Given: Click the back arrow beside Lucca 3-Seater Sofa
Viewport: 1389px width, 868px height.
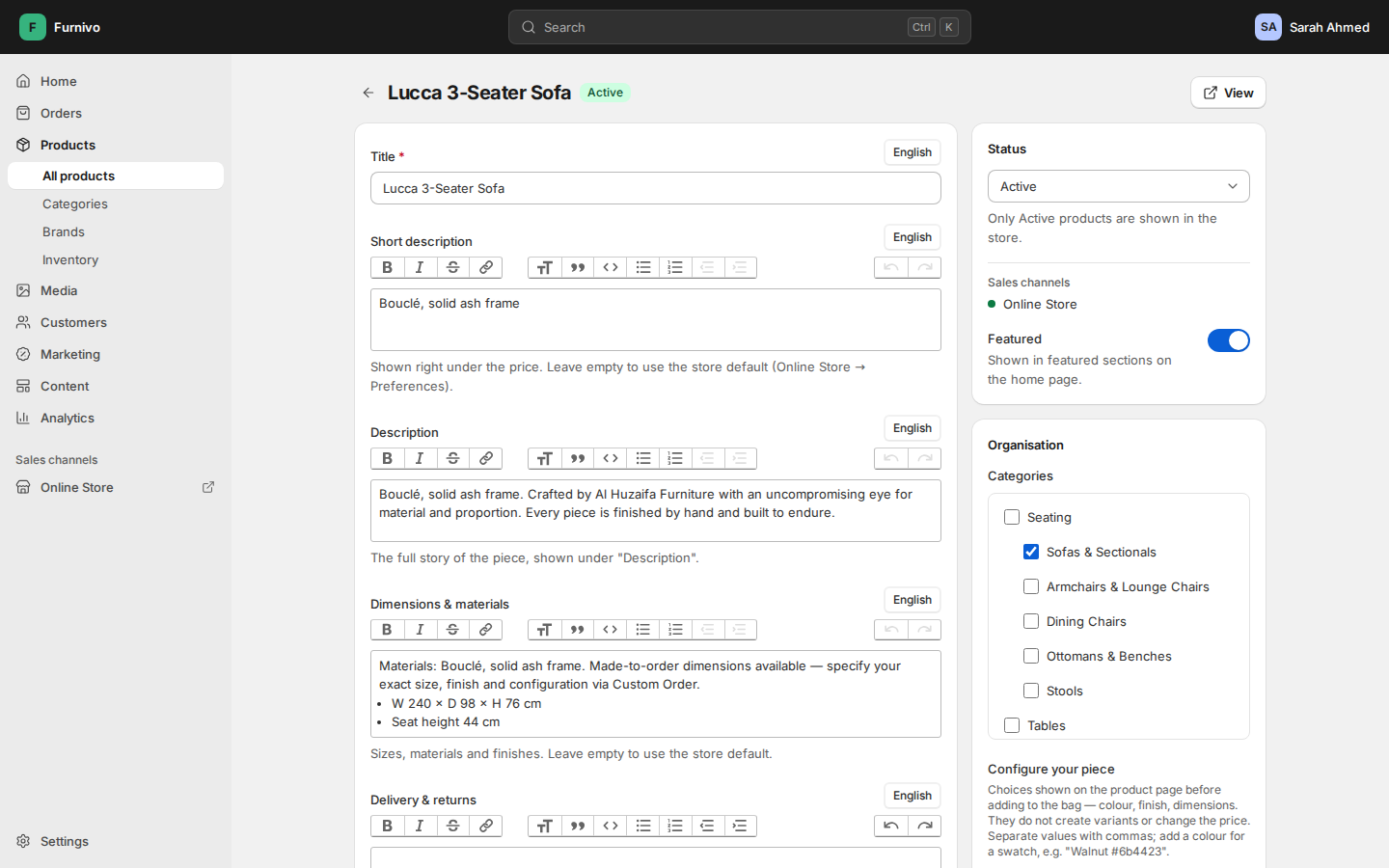Looking at the screenshot, I should point(368,93).
